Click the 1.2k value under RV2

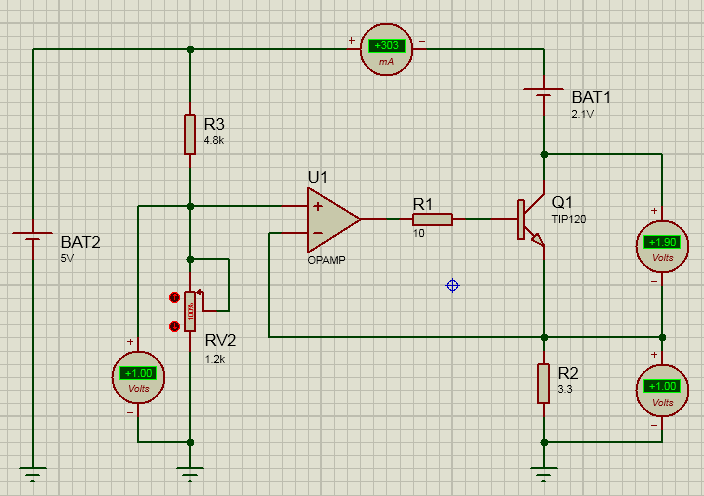(x=215, y=360)
